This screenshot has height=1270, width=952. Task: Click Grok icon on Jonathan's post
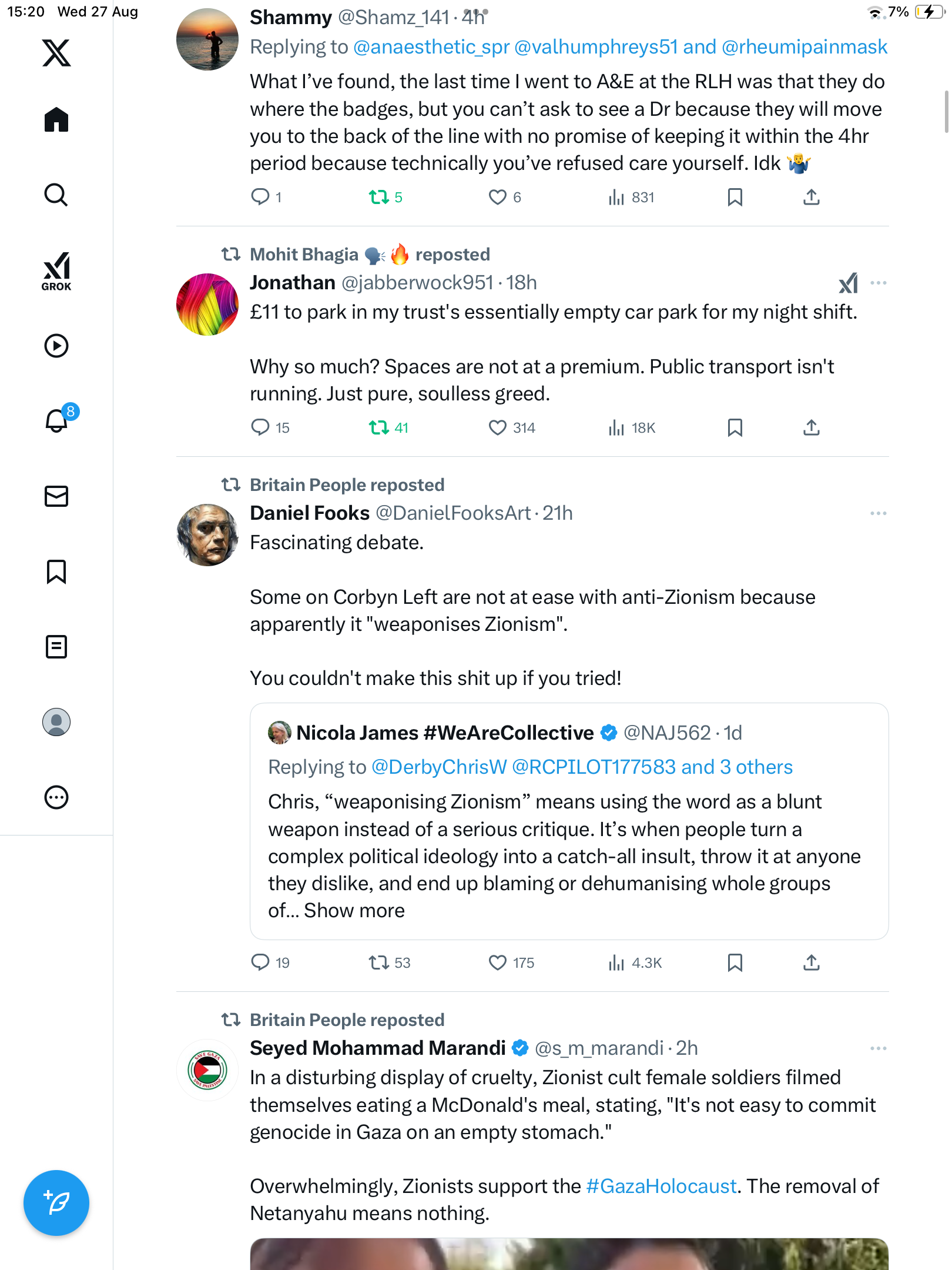pos(848,283)
